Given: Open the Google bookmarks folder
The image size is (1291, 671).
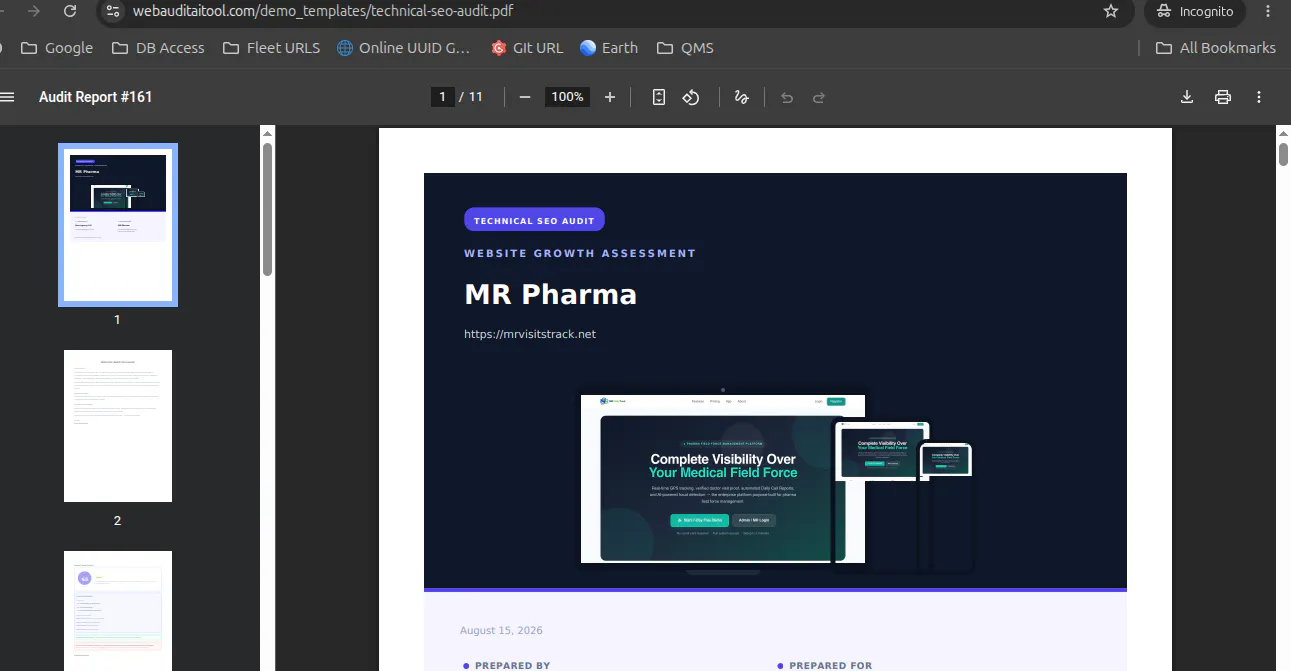Looking at the screenshot, I should [57, 48].
